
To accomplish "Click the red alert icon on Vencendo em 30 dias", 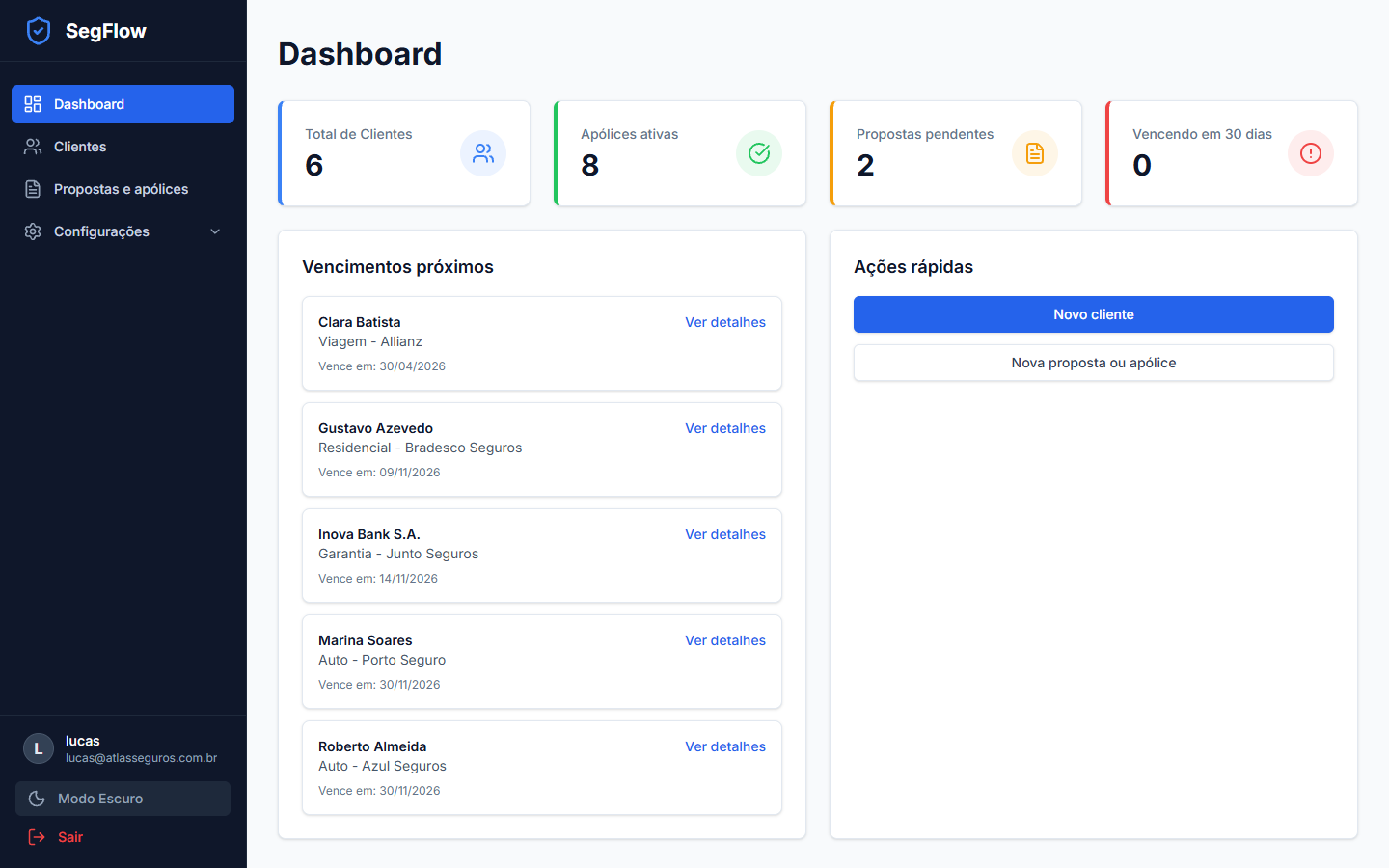I will (1311, 153).
